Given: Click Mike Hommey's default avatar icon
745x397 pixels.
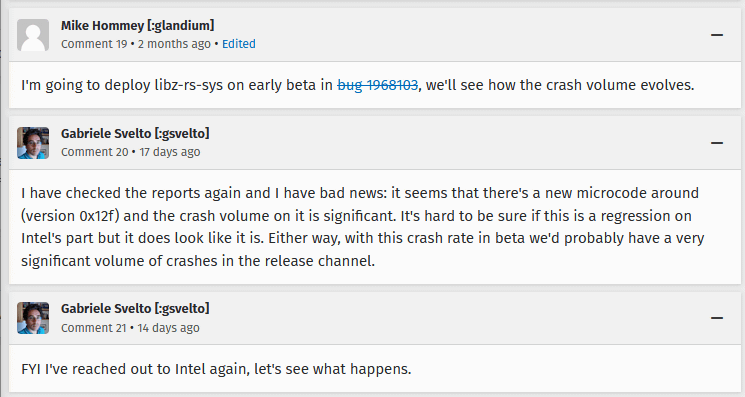Looking at the screenshot, I should 33,35.
